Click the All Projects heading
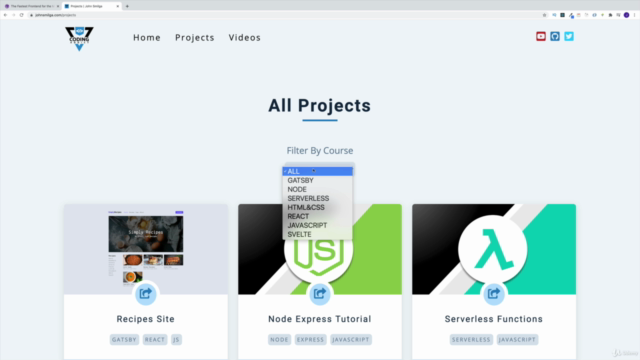 click(x=320, y=106)
